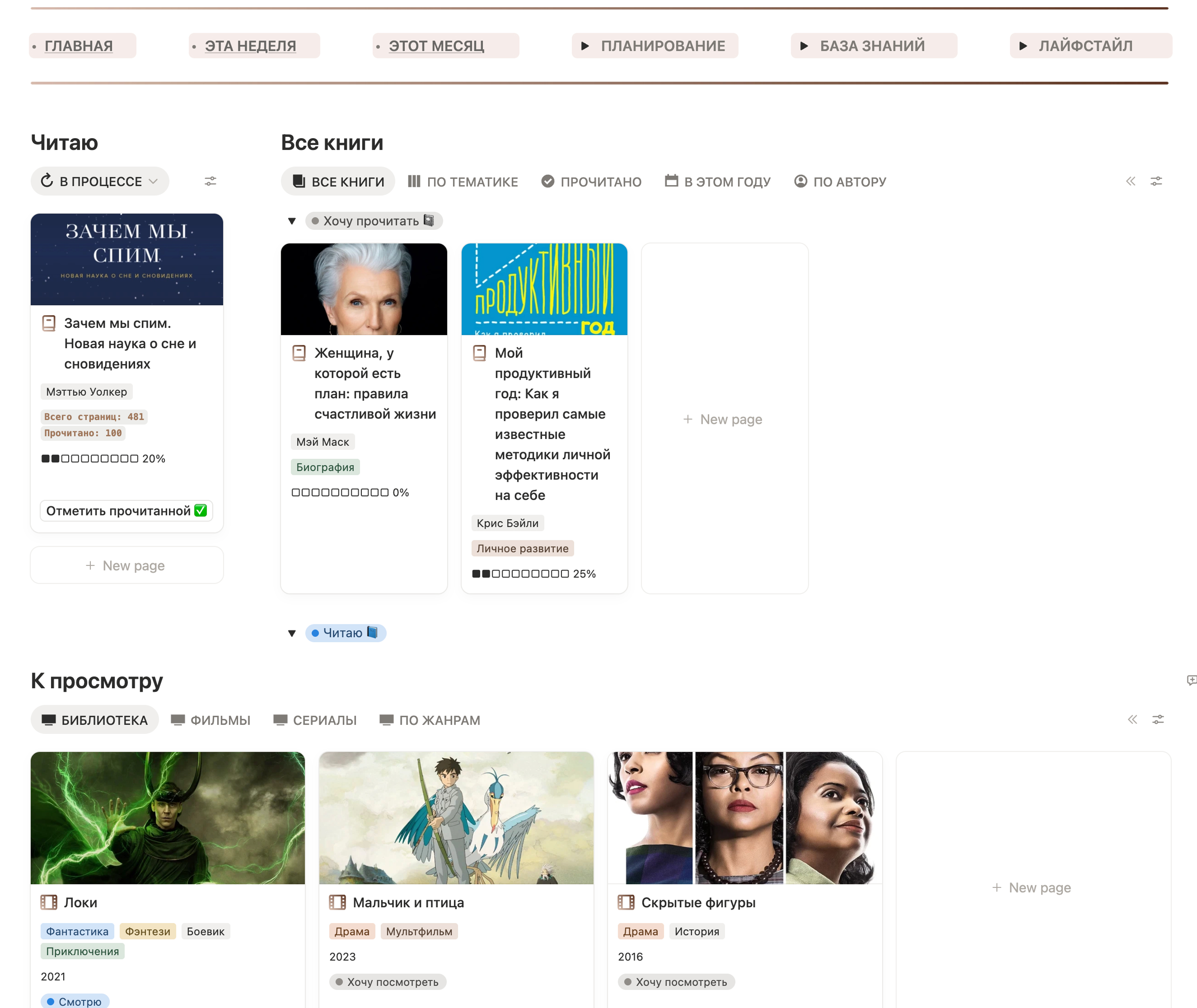Add New page in Хочу прочитать gallery
The image size is (1197, 1008).
(x=724, y=419)
